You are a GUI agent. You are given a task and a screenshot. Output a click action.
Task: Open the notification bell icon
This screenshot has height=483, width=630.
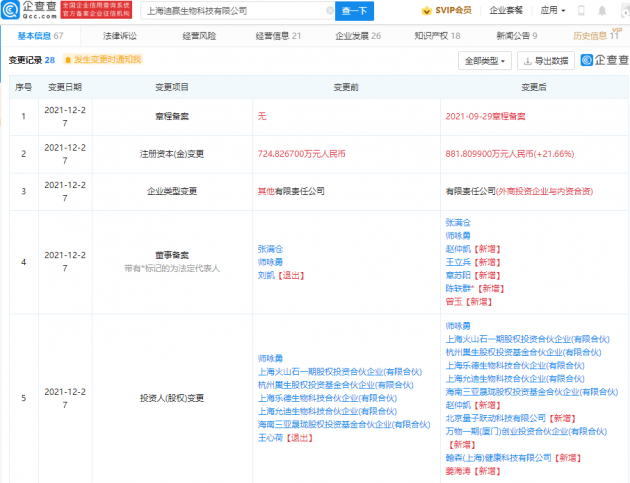point(602,11)
